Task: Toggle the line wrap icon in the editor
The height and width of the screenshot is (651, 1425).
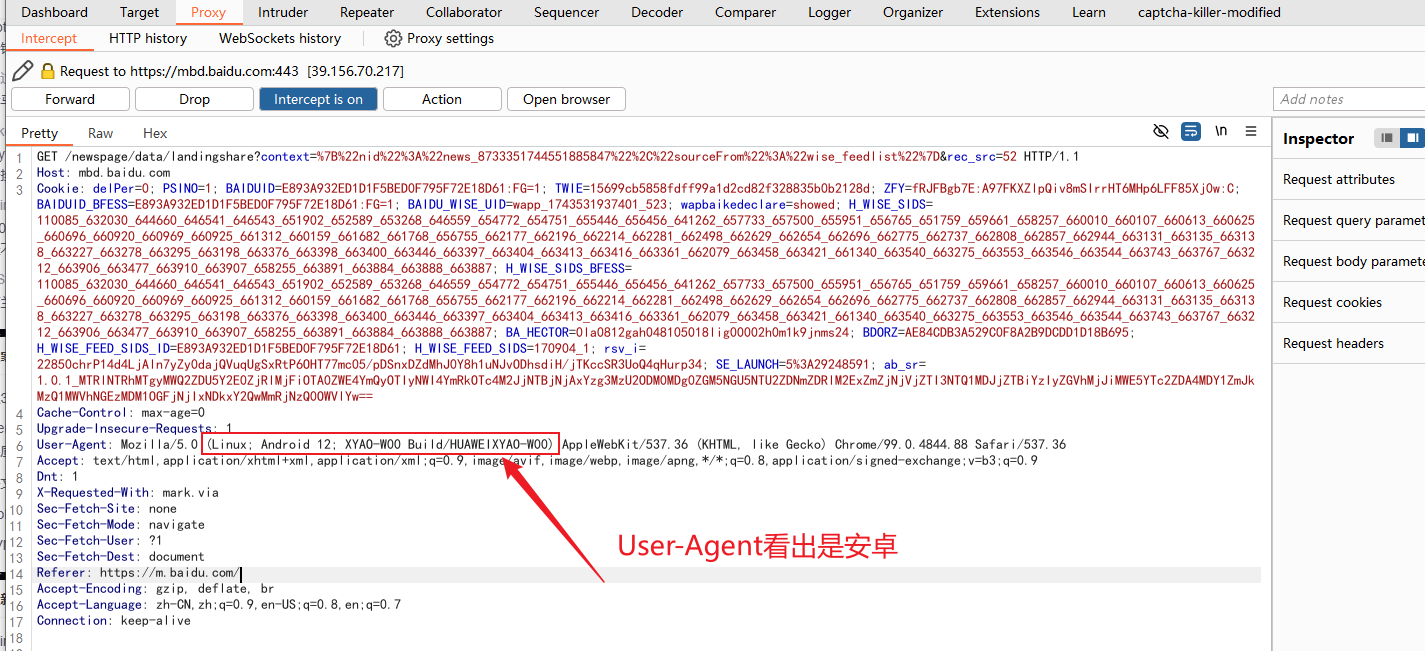Action: click(x=1191, y=132)
